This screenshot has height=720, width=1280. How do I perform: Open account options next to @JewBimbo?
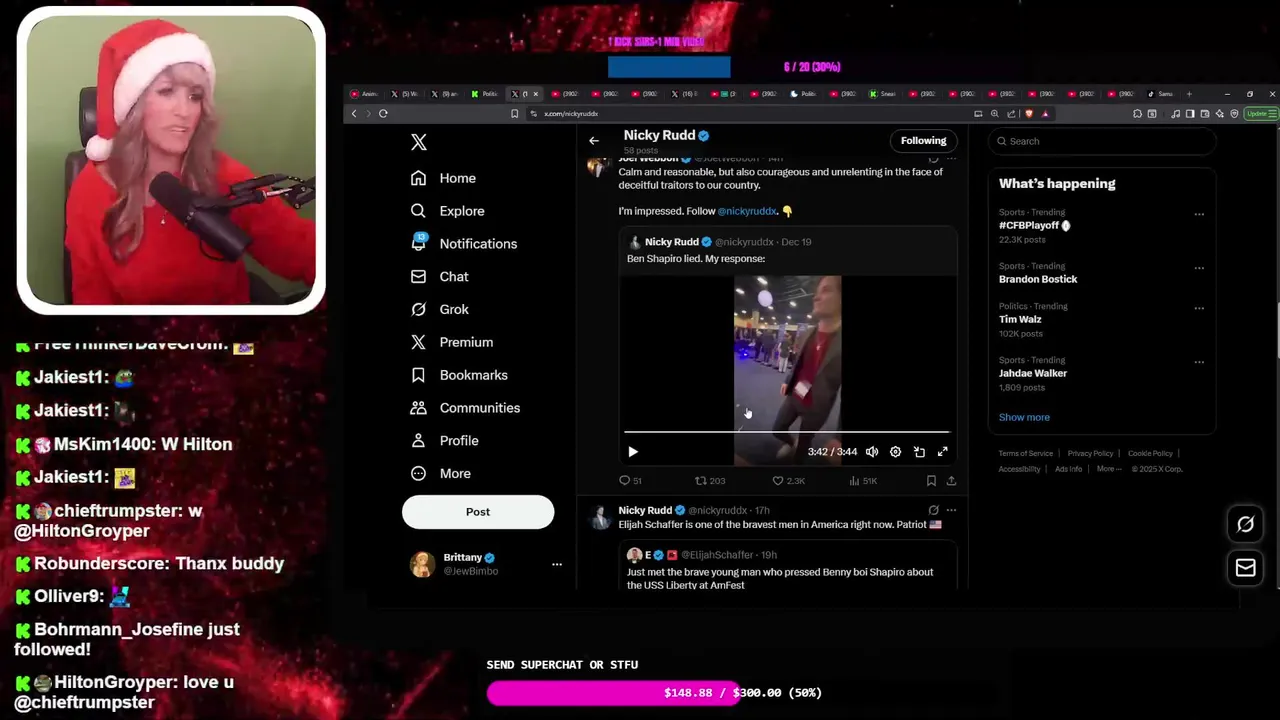557,564
